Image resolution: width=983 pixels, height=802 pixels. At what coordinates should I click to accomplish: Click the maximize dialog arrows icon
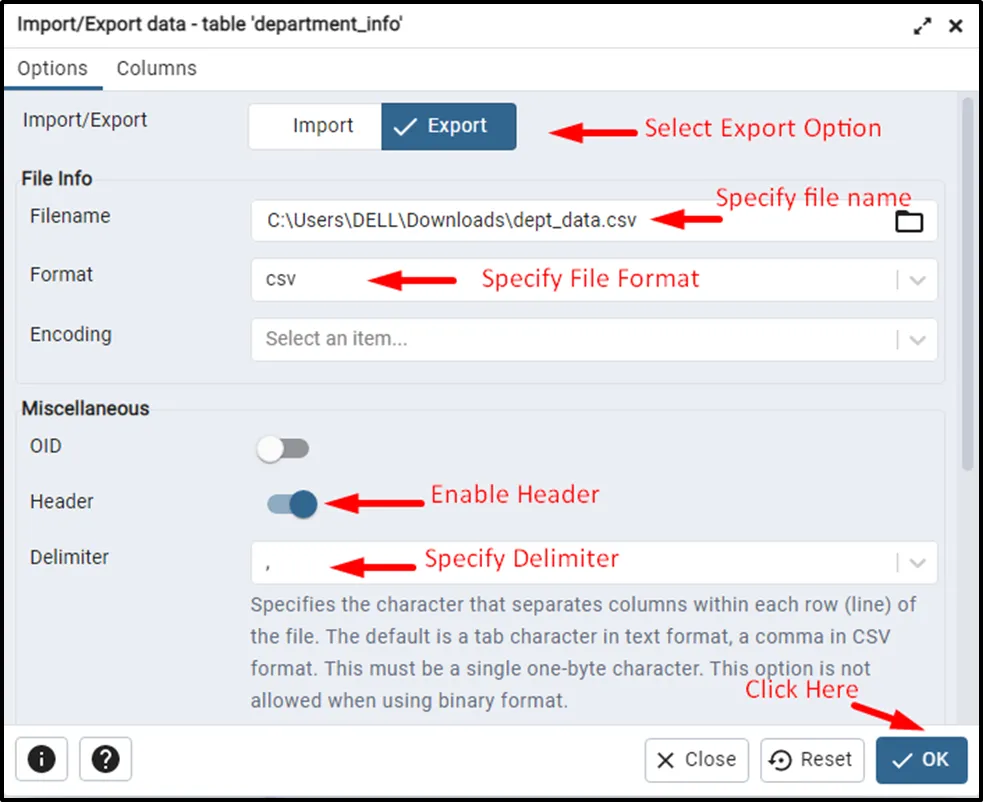pyautogui.click(x=922, y=26)
